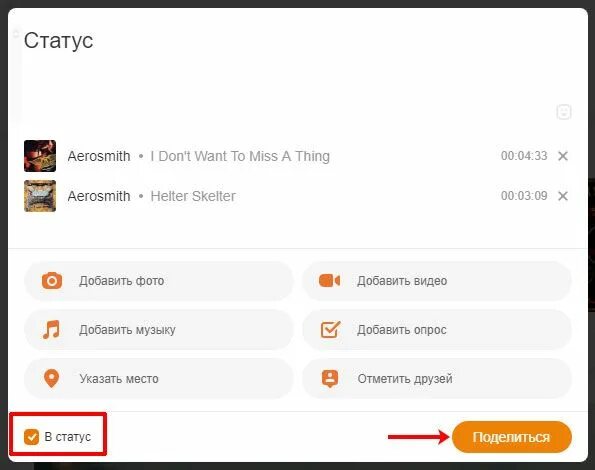Choose Добавить опрос
This screenshot has height=470, width=595.
pos(437,329)
